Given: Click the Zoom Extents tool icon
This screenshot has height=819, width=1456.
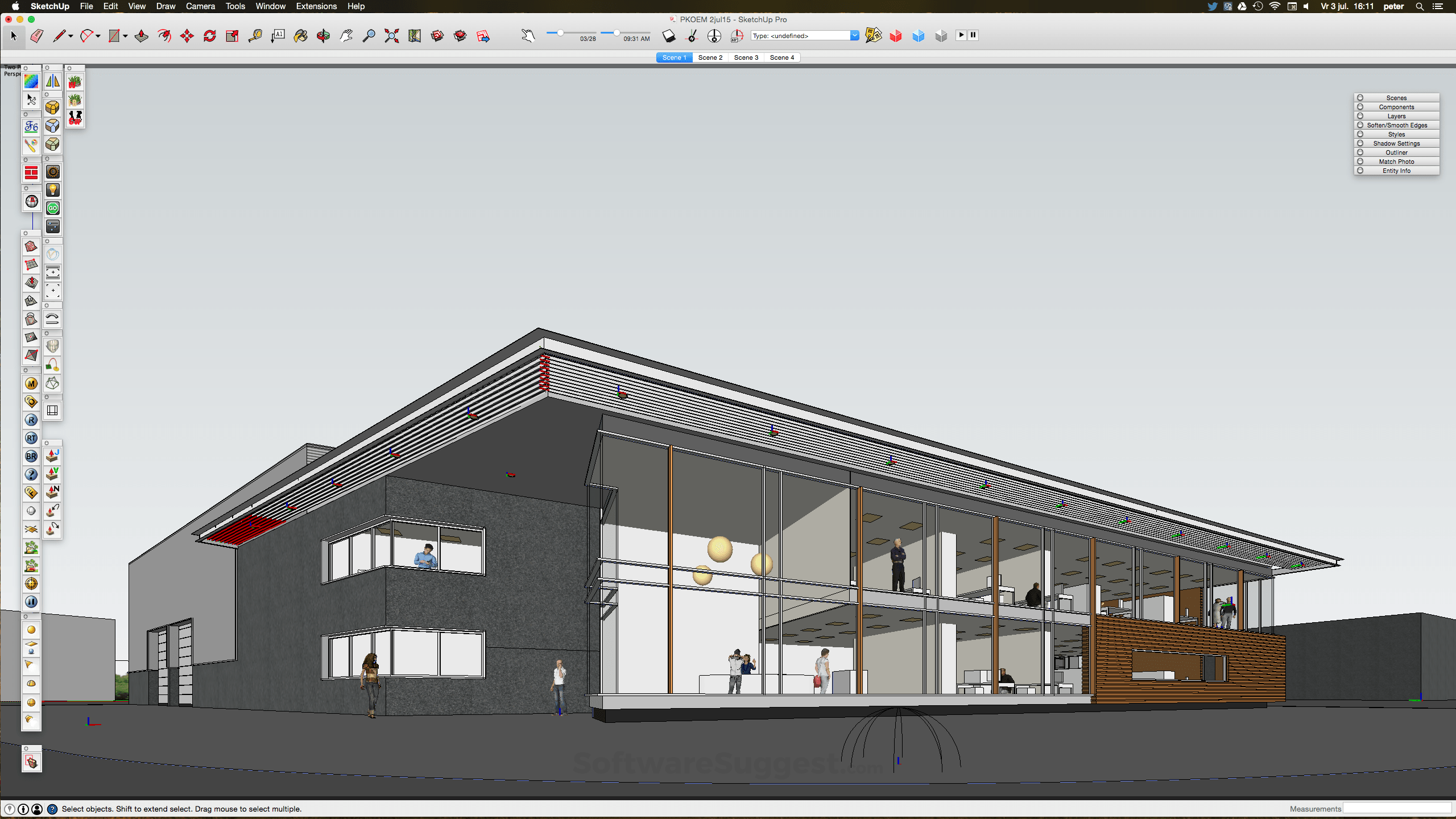Looking at the screenshot, I should click(x=392, y=35).
